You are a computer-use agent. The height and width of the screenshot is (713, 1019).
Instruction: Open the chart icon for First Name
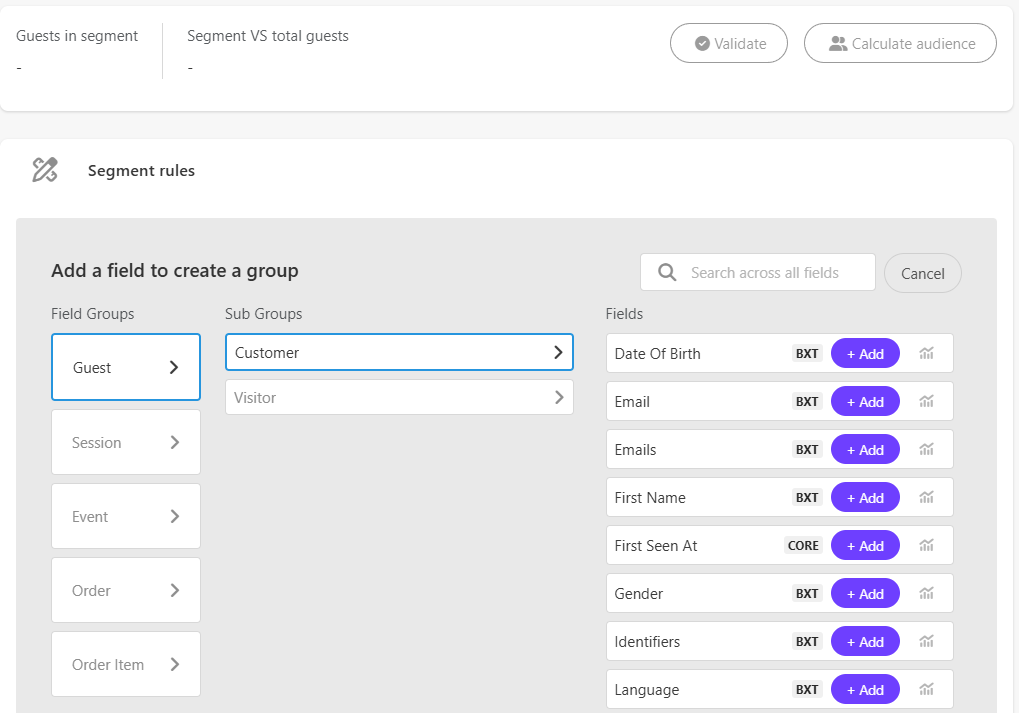pos(926,497)
